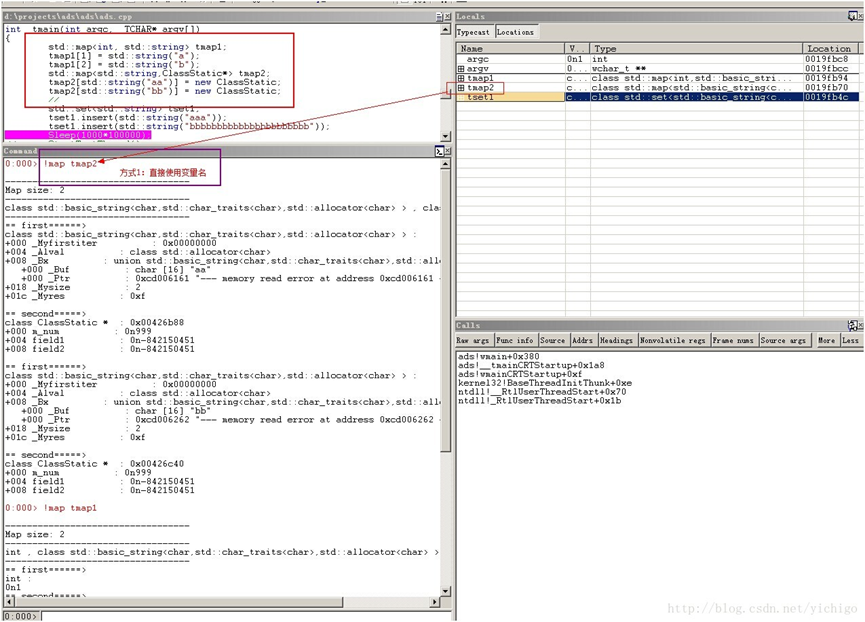Click the 0:000> prompt label beside input
The height and width of the screenshot is (622, 865).
tap(22, 616)
